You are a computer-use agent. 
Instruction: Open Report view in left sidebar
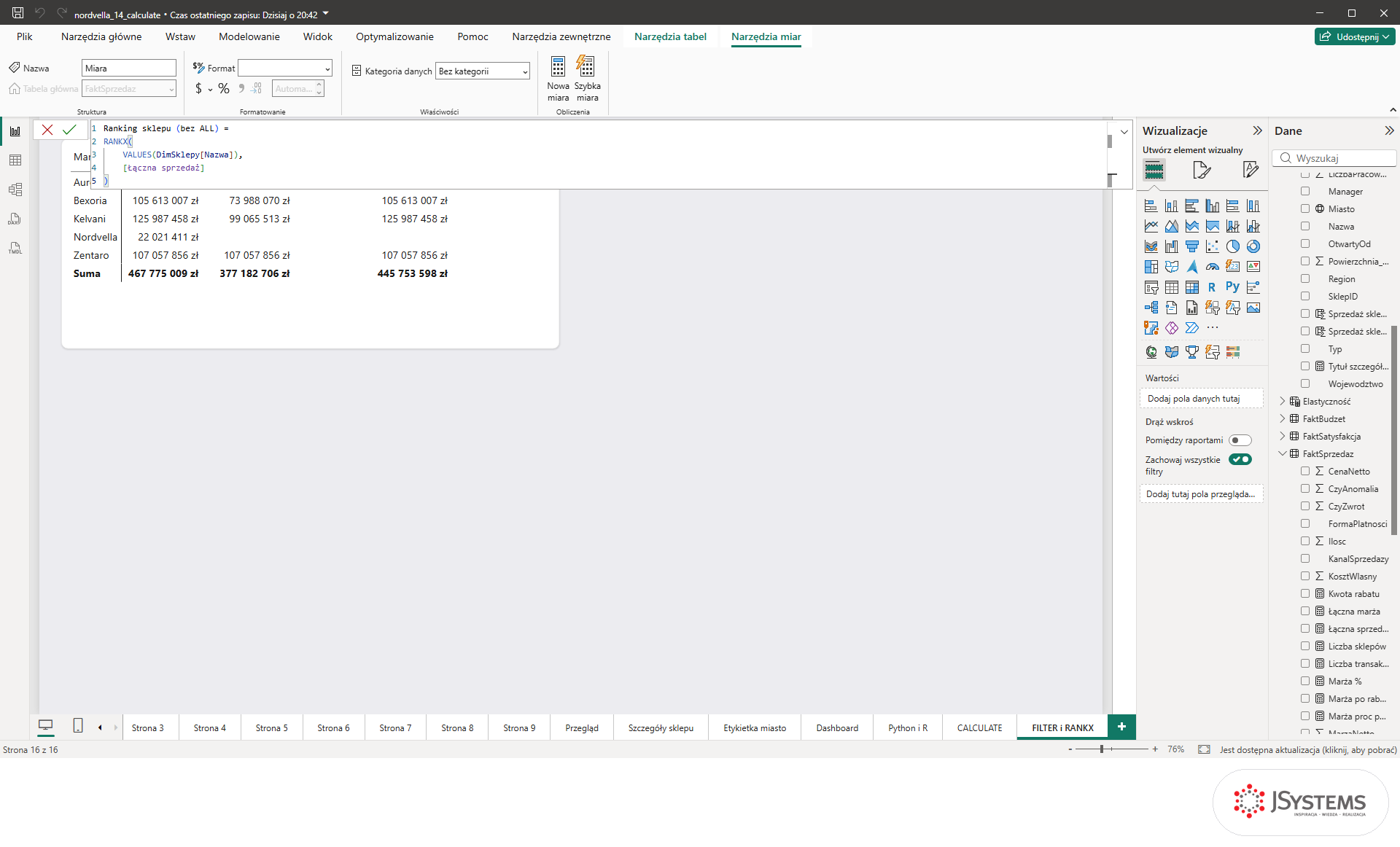pos(15,131)
